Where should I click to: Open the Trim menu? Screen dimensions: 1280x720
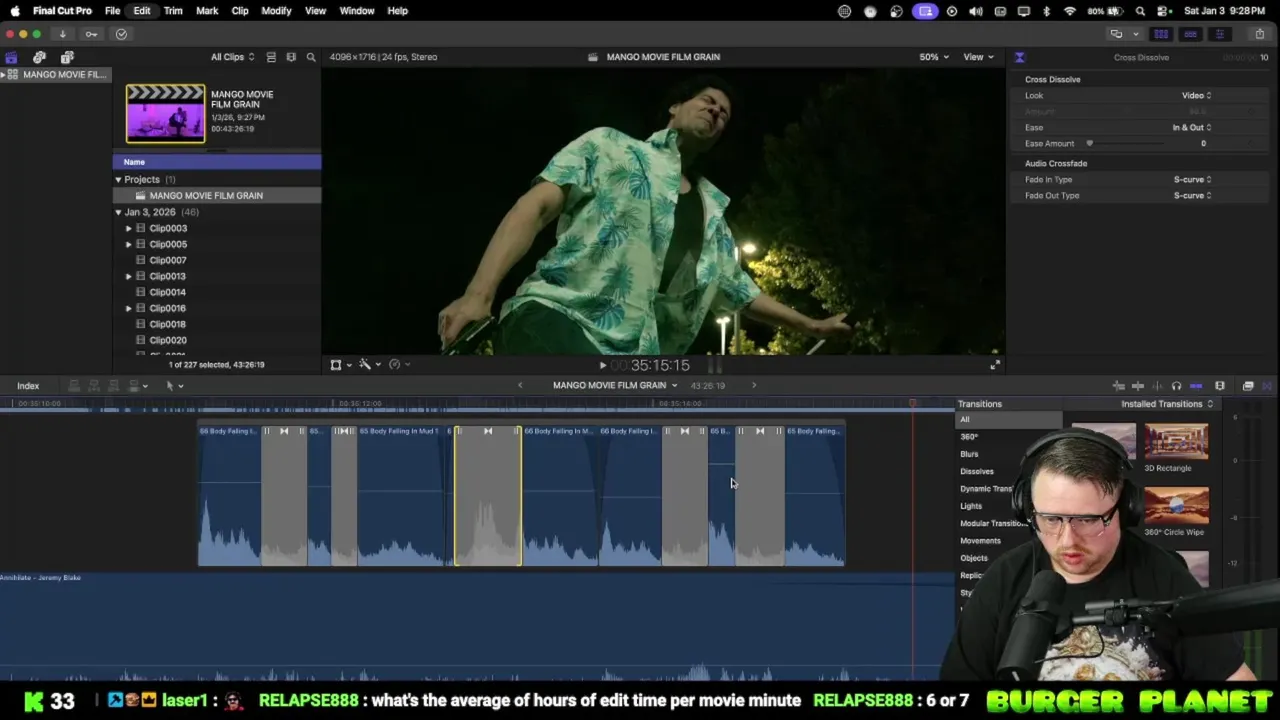pyautogui.click(x=173, y=11)
